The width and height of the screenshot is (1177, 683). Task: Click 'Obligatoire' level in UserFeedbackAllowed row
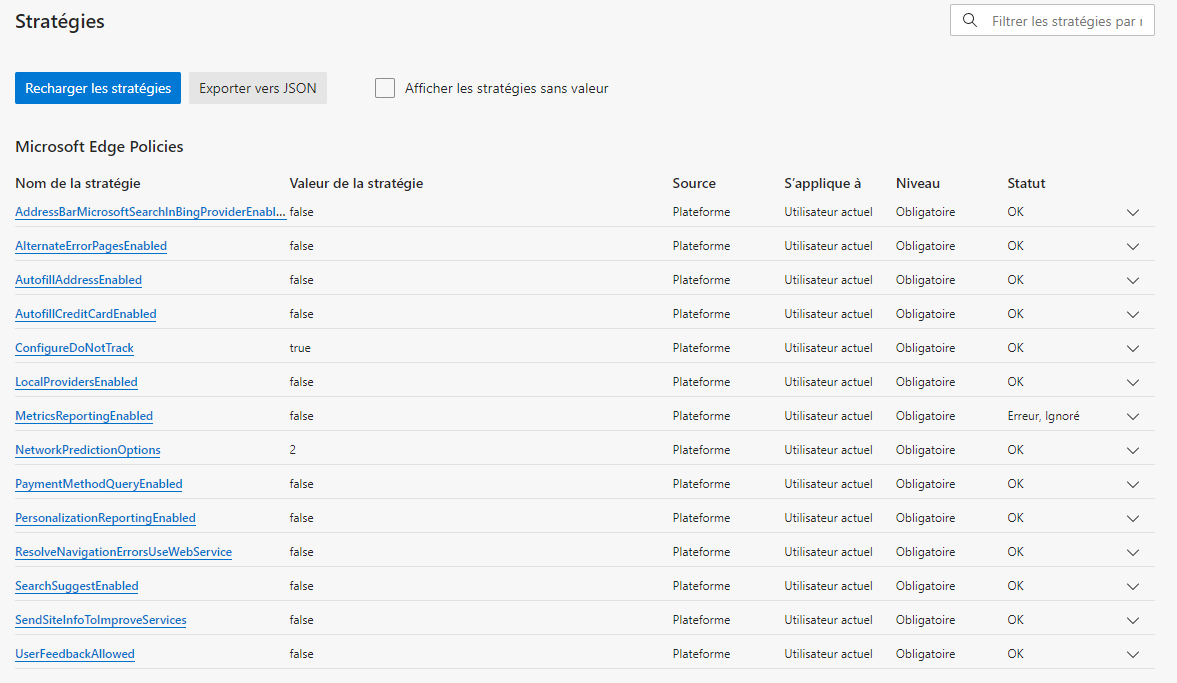[926, 654]
